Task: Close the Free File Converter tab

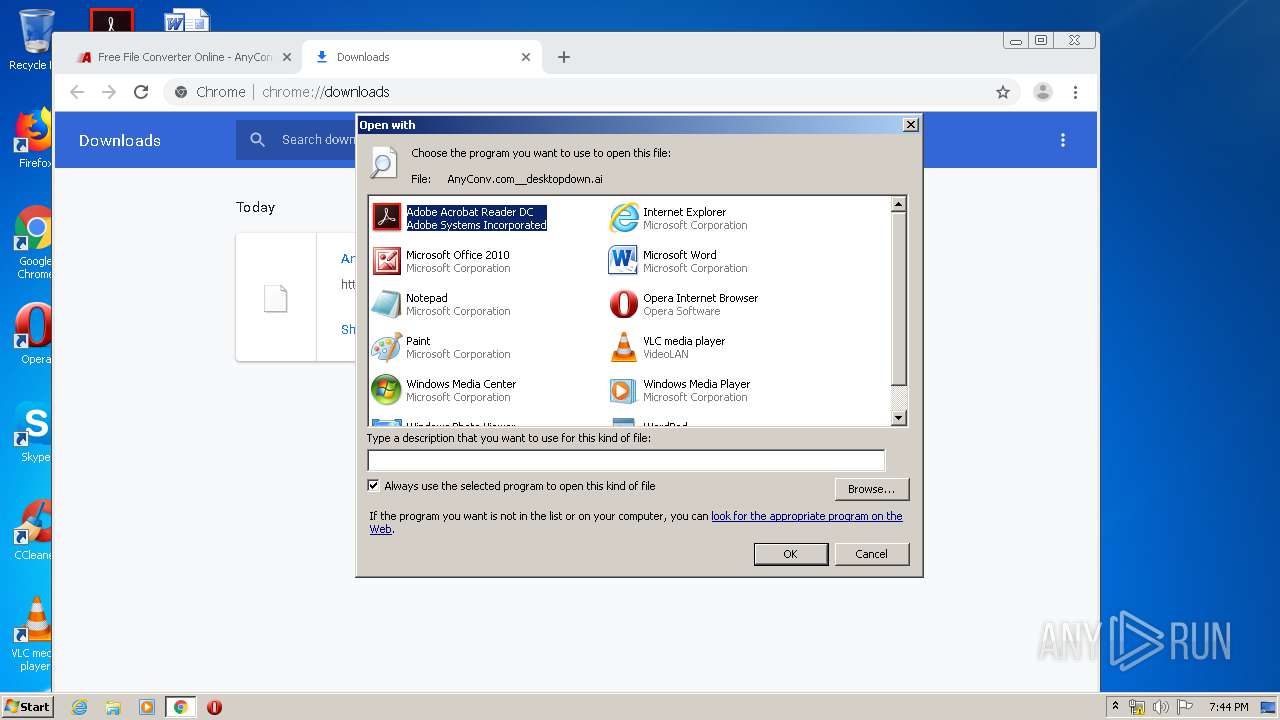Action: pos(287,57)
